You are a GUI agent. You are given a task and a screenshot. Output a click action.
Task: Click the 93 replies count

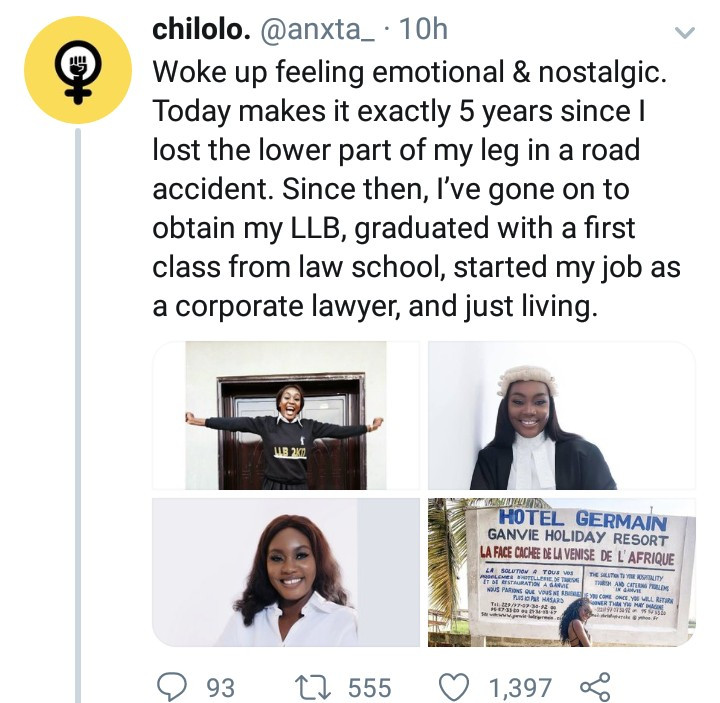[x=220, y=687]
